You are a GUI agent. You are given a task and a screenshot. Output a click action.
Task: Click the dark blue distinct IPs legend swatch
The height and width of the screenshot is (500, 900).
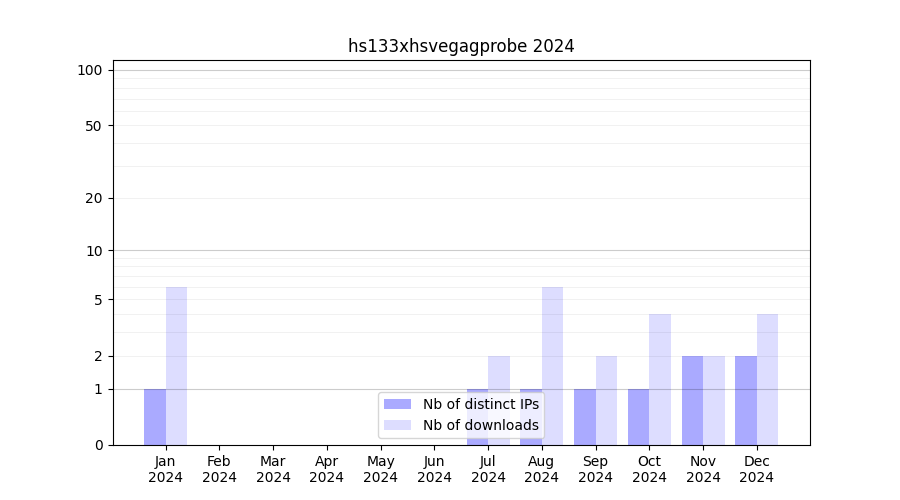pos(397,404)
